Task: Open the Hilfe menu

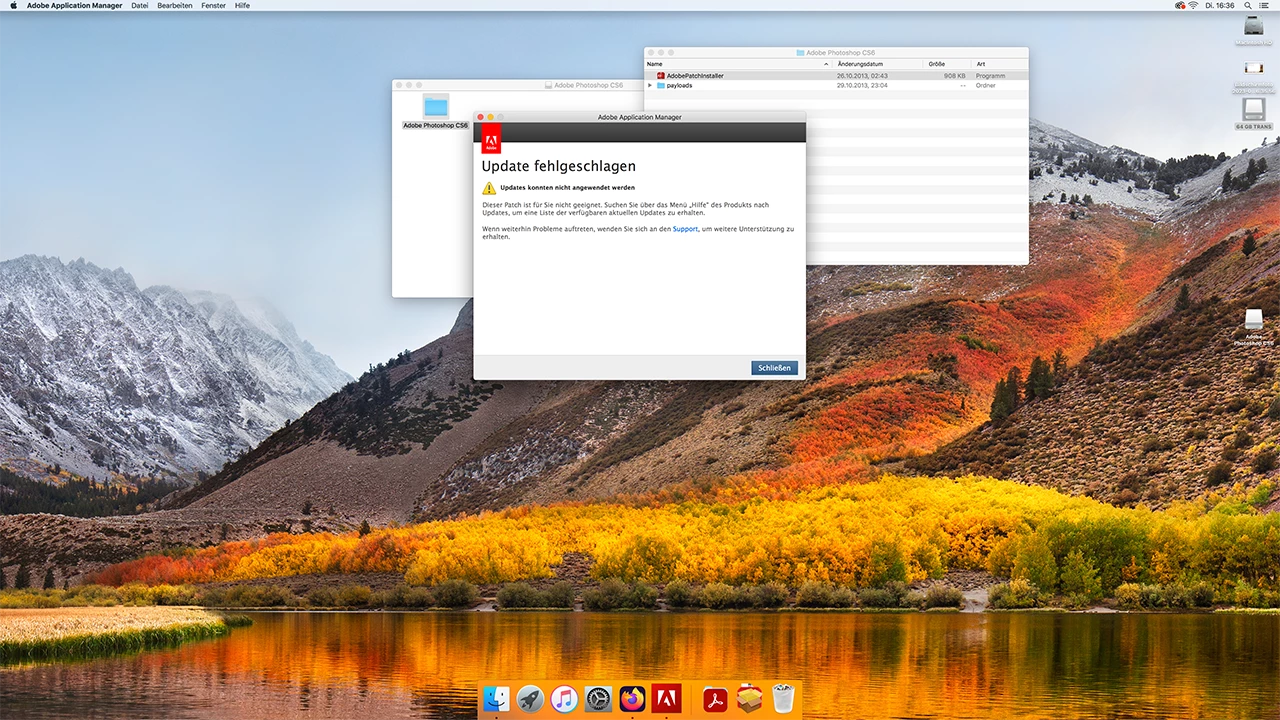Action: pos(242,6)
